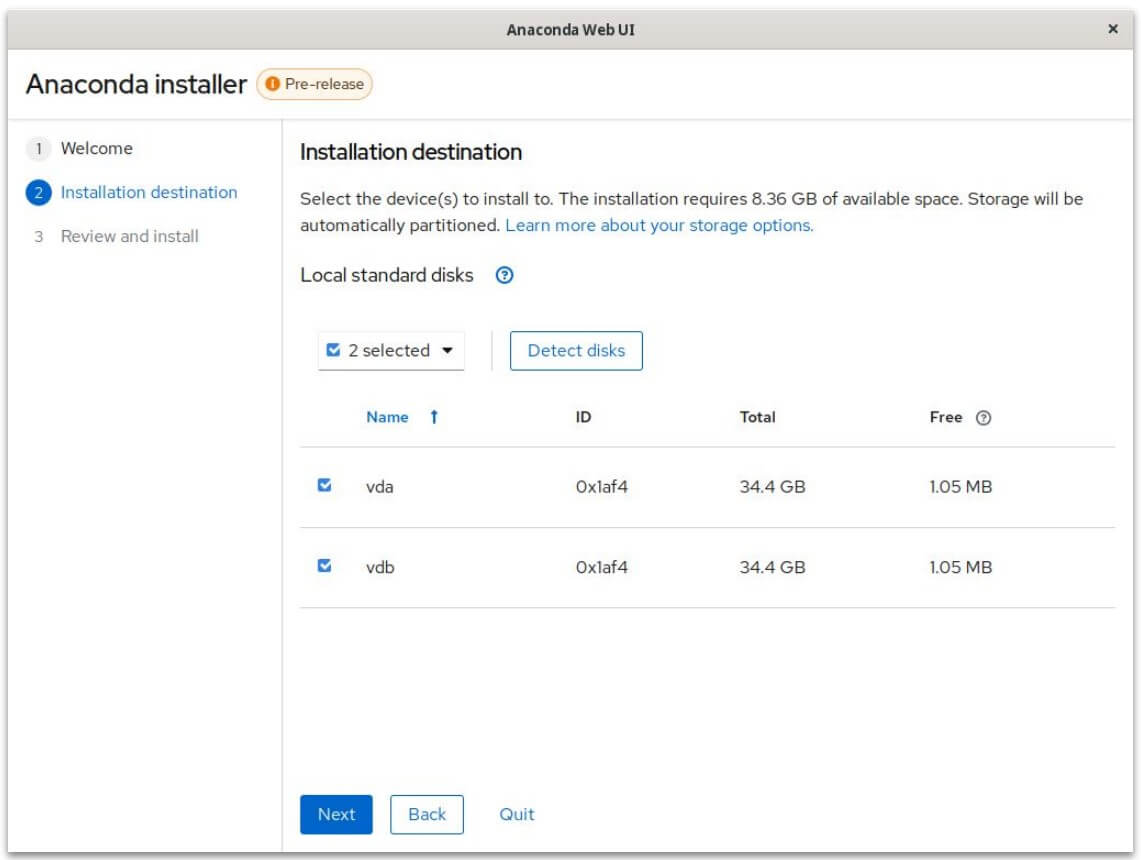Viewport: 1141px width, 860px height.
Task: Click the Detect disks button
Action: coord(576,350)
